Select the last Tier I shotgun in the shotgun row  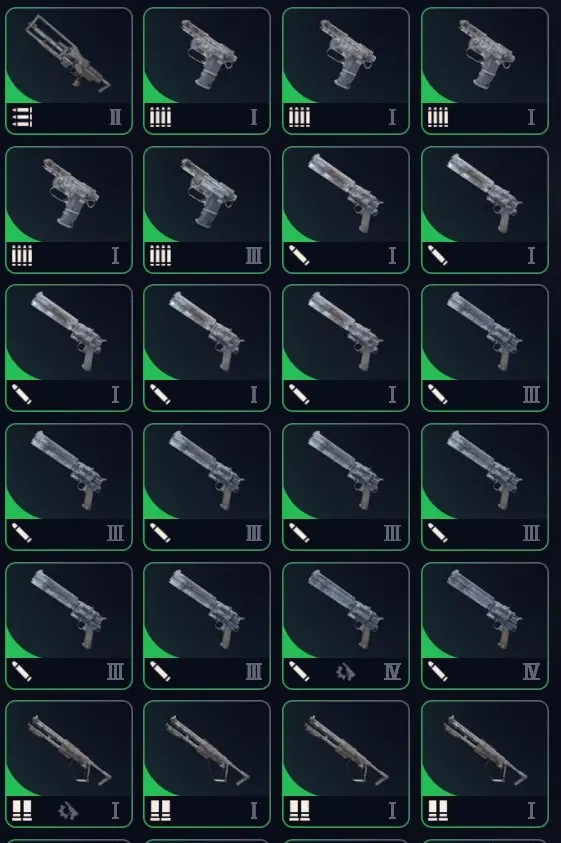coord(485,764)
